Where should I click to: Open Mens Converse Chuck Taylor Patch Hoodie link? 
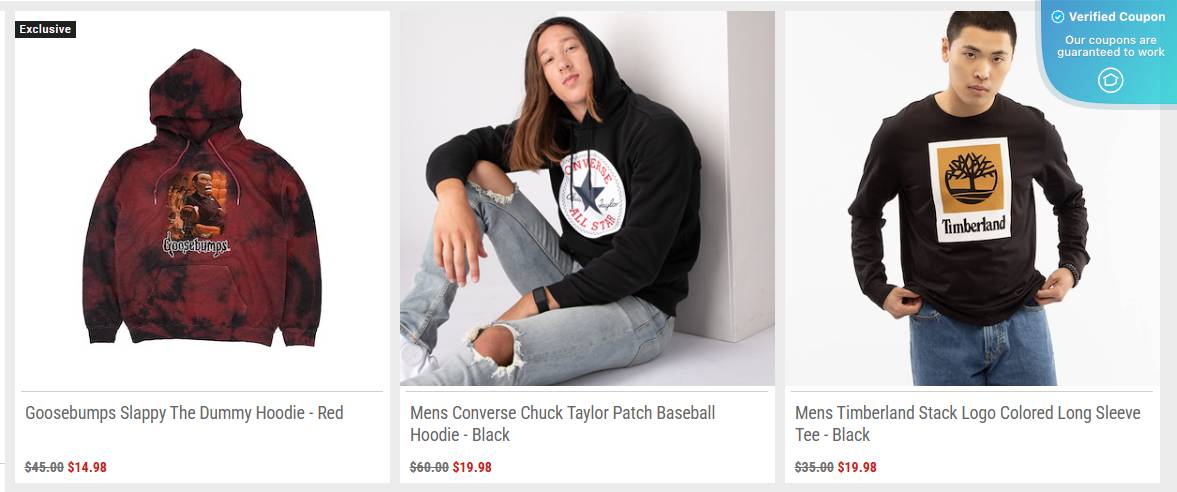pyautogui.click(x=562, y=424)
